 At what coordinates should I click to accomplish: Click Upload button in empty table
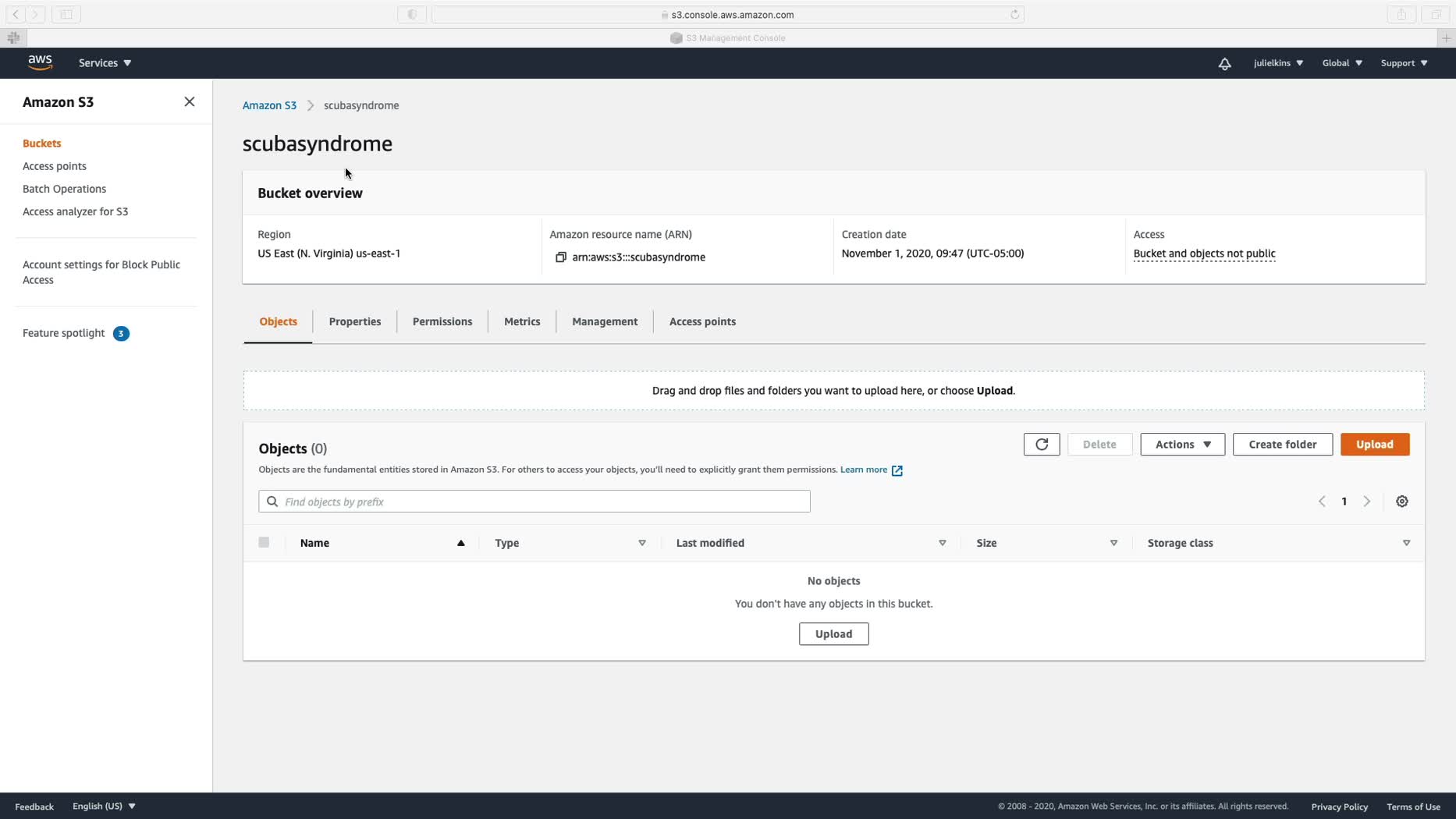pyautogui.click(x=833, y=634)
